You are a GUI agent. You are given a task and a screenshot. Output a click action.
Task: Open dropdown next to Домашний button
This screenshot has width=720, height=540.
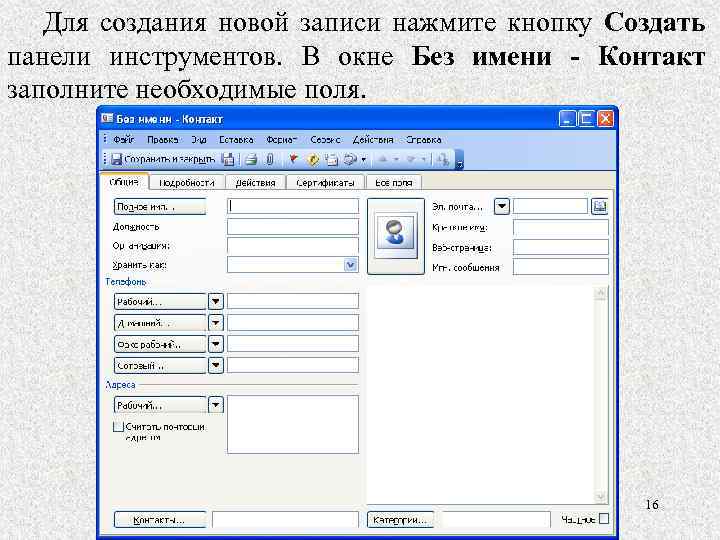[215, 323]
